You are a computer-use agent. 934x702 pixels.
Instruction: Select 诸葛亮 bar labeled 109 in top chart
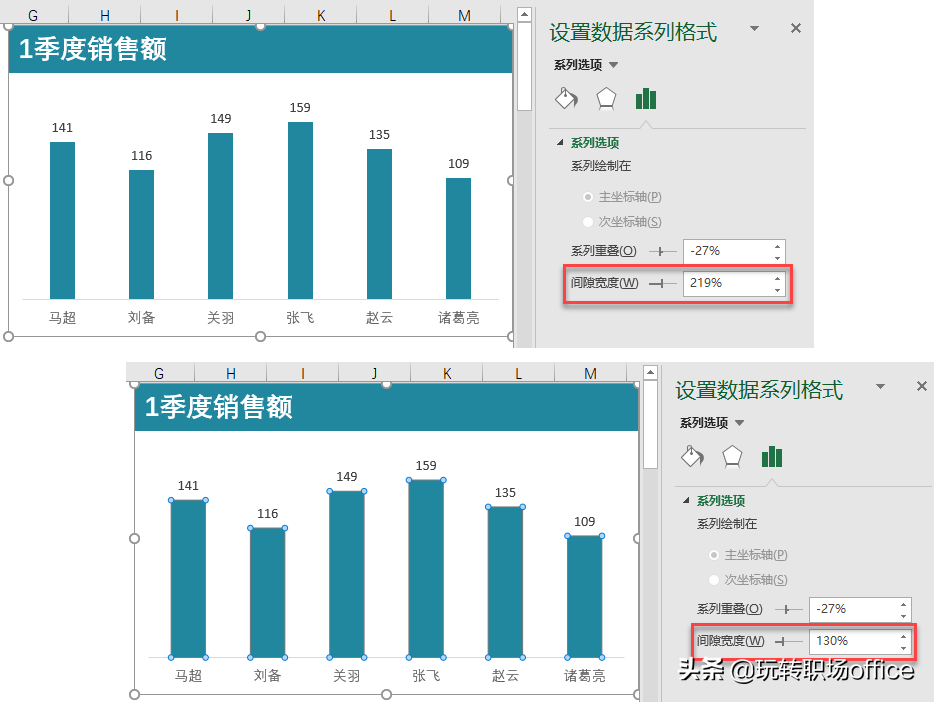point(459,238)
